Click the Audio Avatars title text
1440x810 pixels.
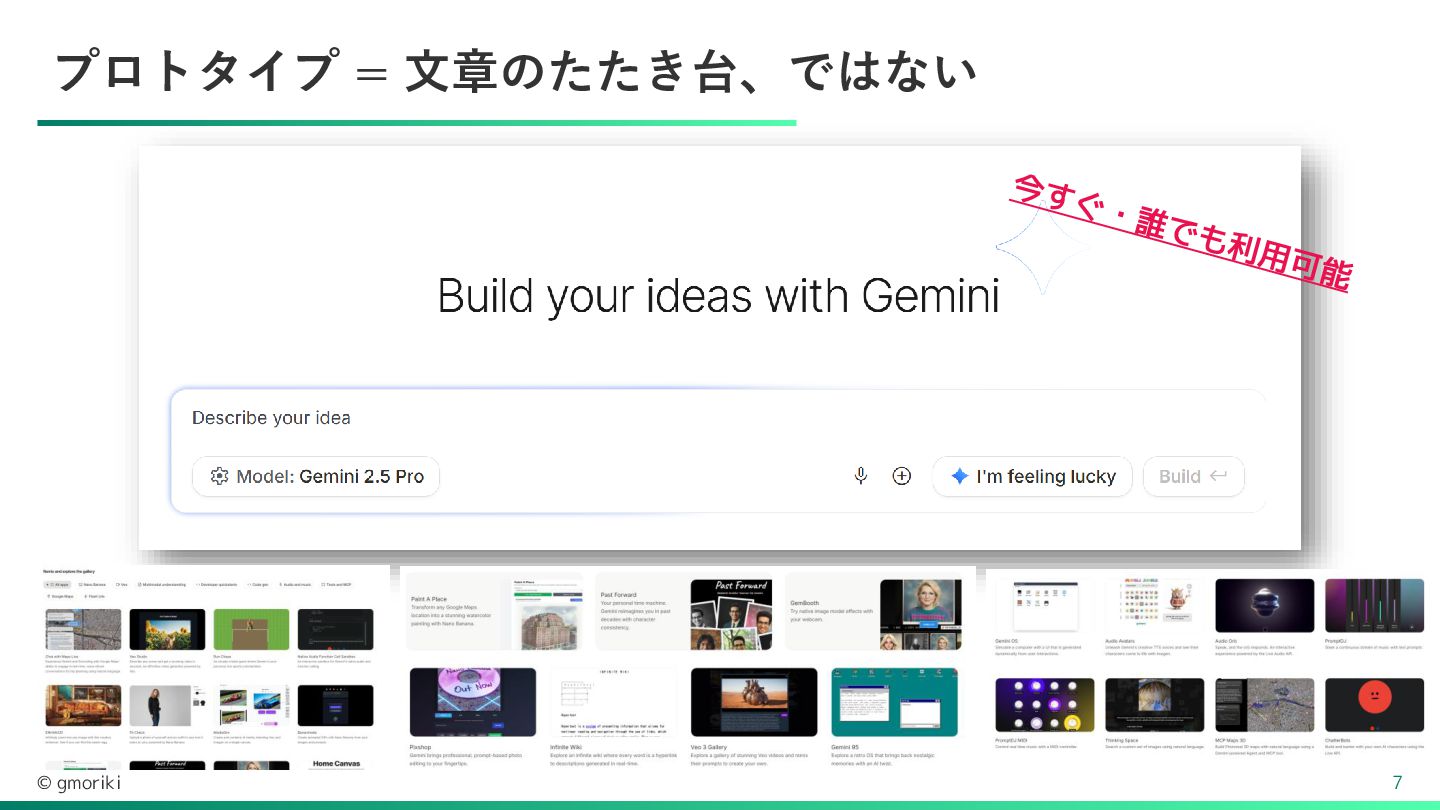[1122, 641]
